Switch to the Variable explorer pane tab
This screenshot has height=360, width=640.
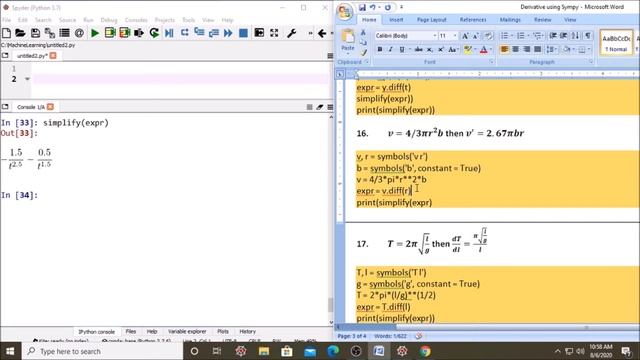(187, 332)
